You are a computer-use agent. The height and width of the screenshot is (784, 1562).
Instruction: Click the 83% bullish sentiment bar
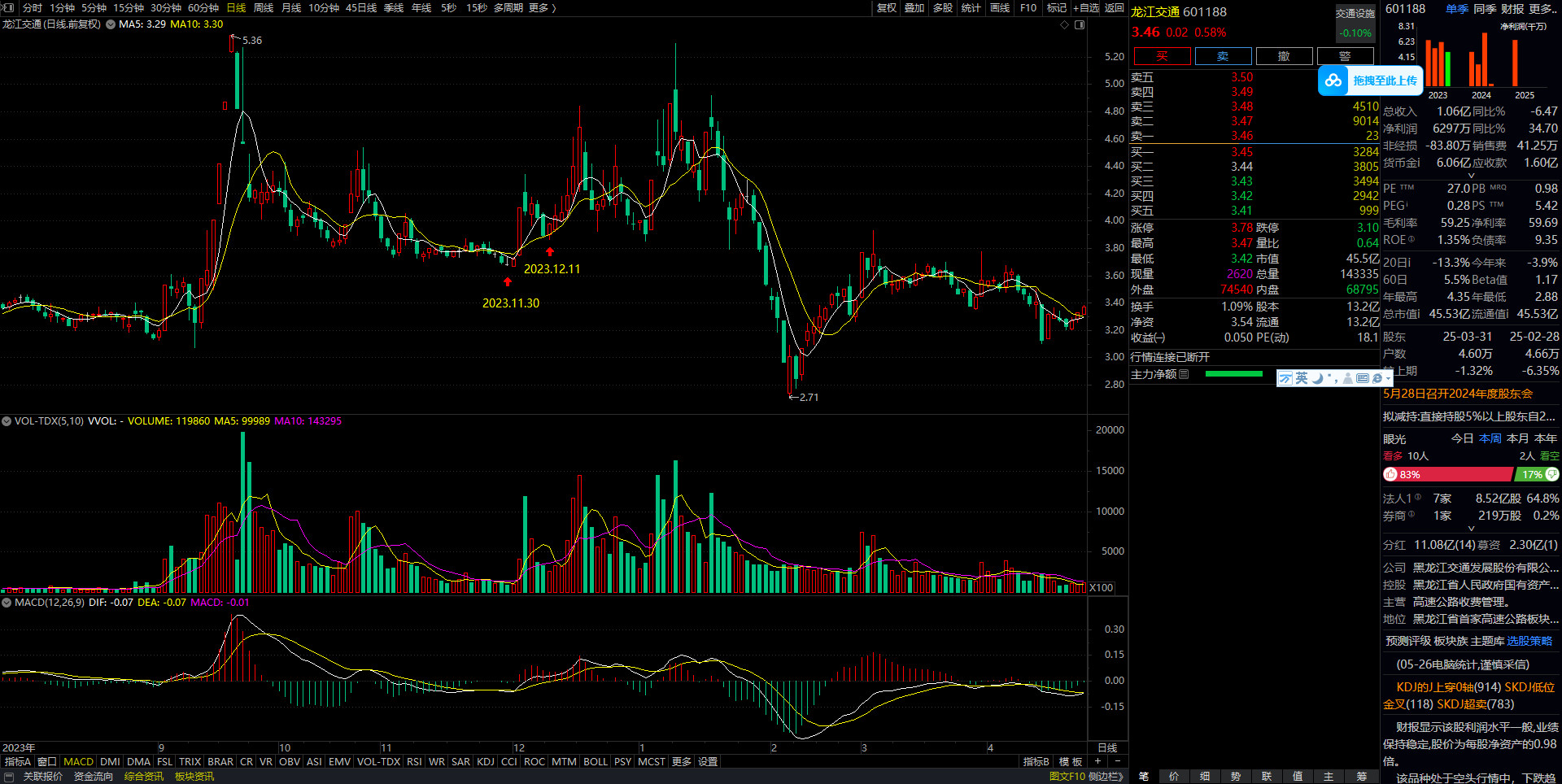coord(1446,474)
